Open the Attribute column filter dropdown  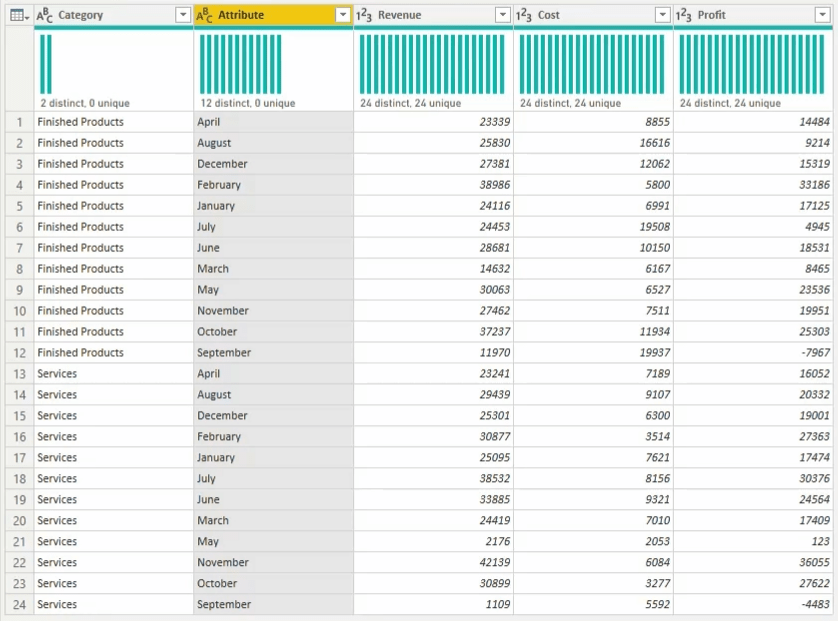[x=342, y=15]
